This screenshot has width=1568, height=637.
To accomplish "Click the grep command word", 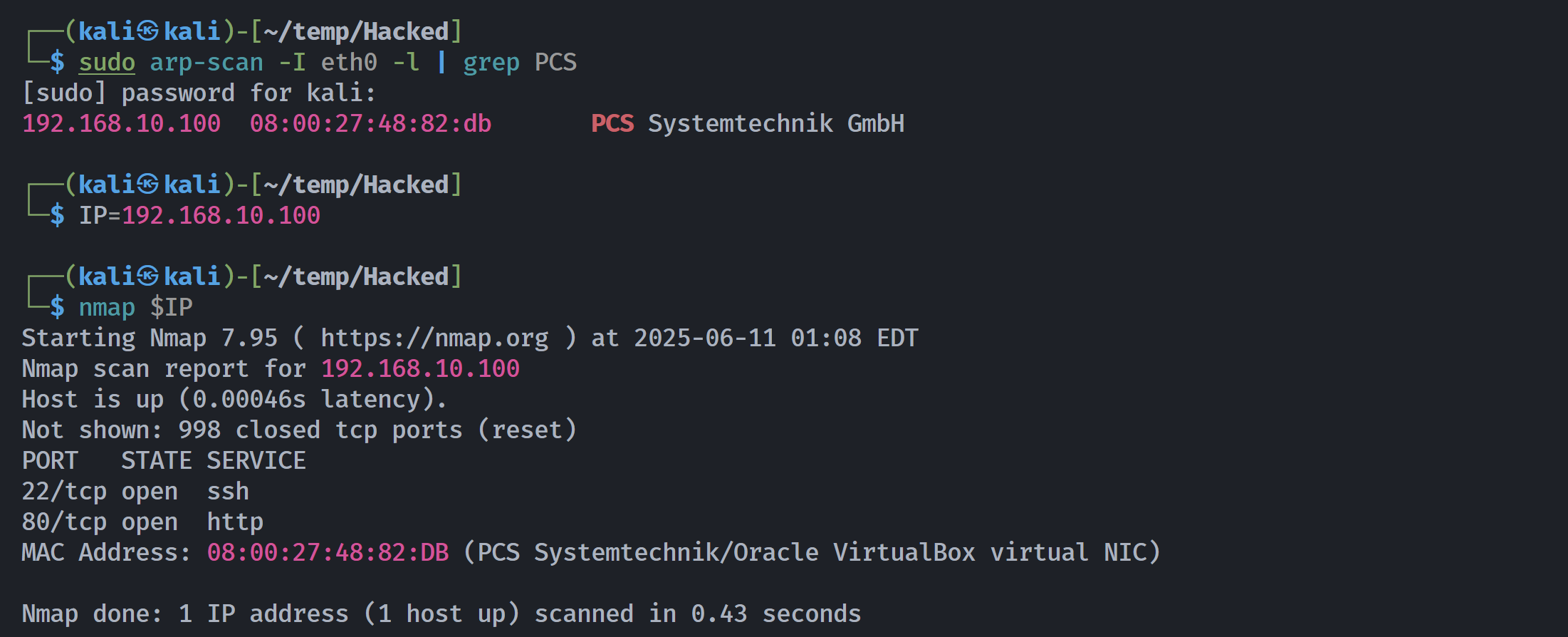I will pos(491,63).
